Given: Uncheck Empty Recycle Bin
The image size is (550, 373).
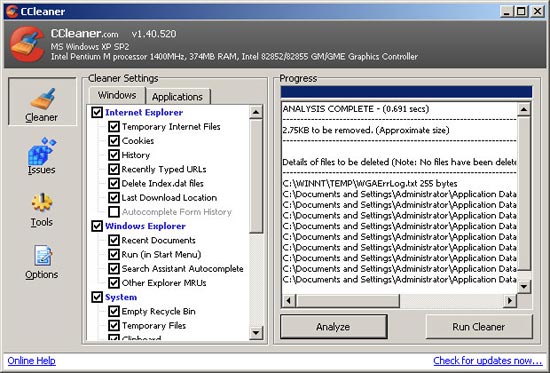Looking at the screenshot, I should tap(114, 311).
